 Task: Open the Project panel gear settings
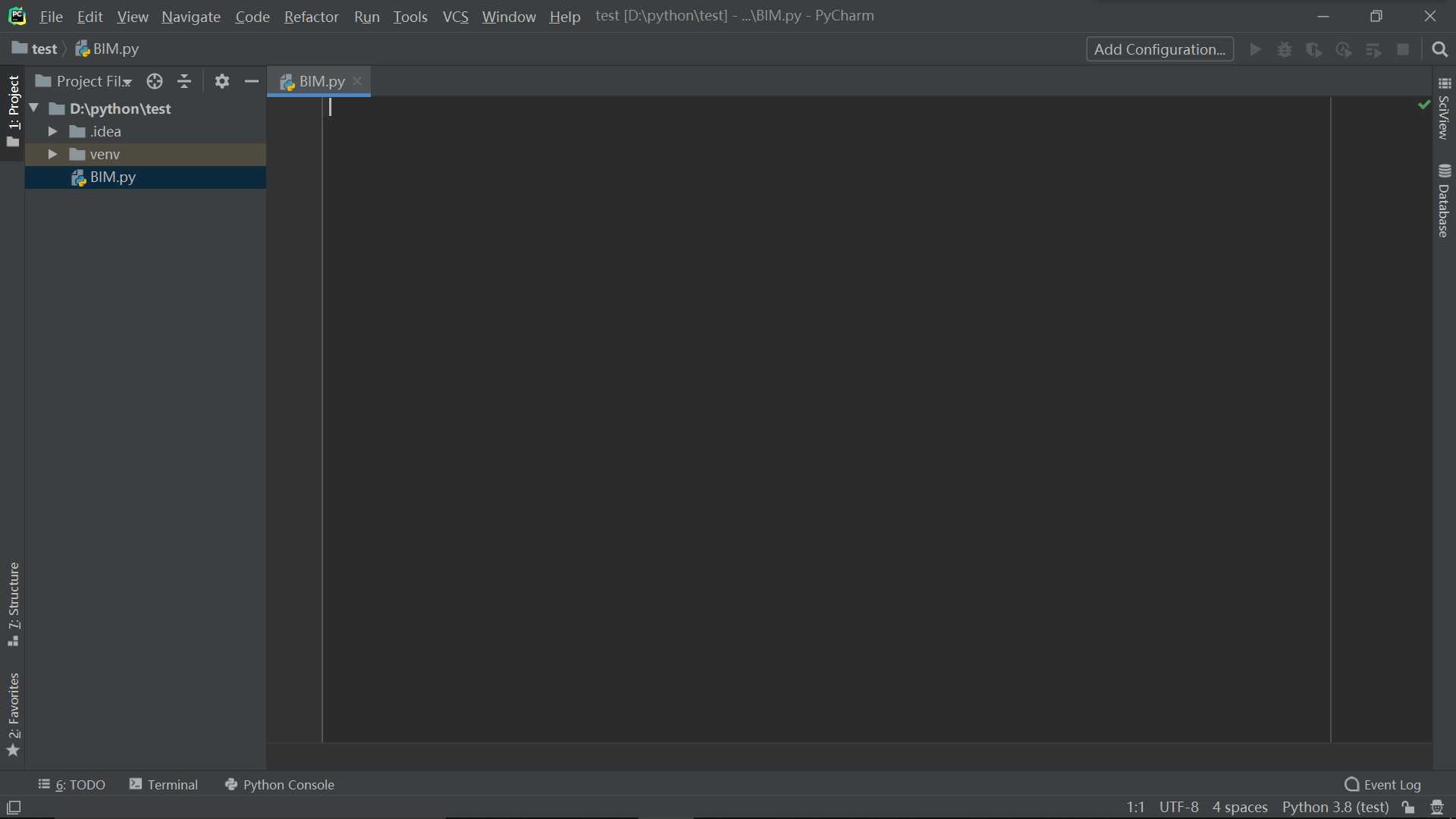[221, 81]
